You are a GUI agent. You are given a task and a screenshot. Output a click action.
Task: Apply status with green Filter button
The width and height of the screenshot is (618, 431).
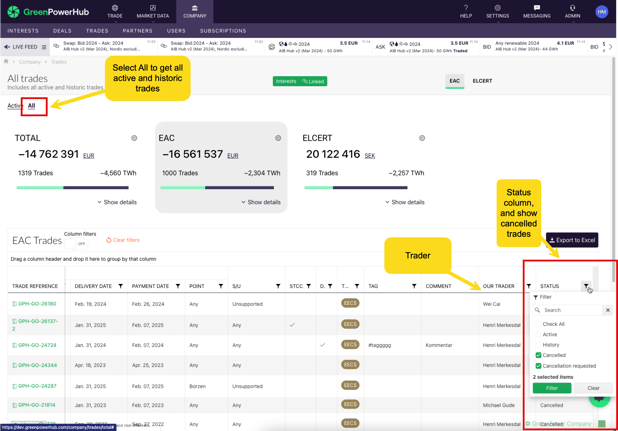click(552, 388)
